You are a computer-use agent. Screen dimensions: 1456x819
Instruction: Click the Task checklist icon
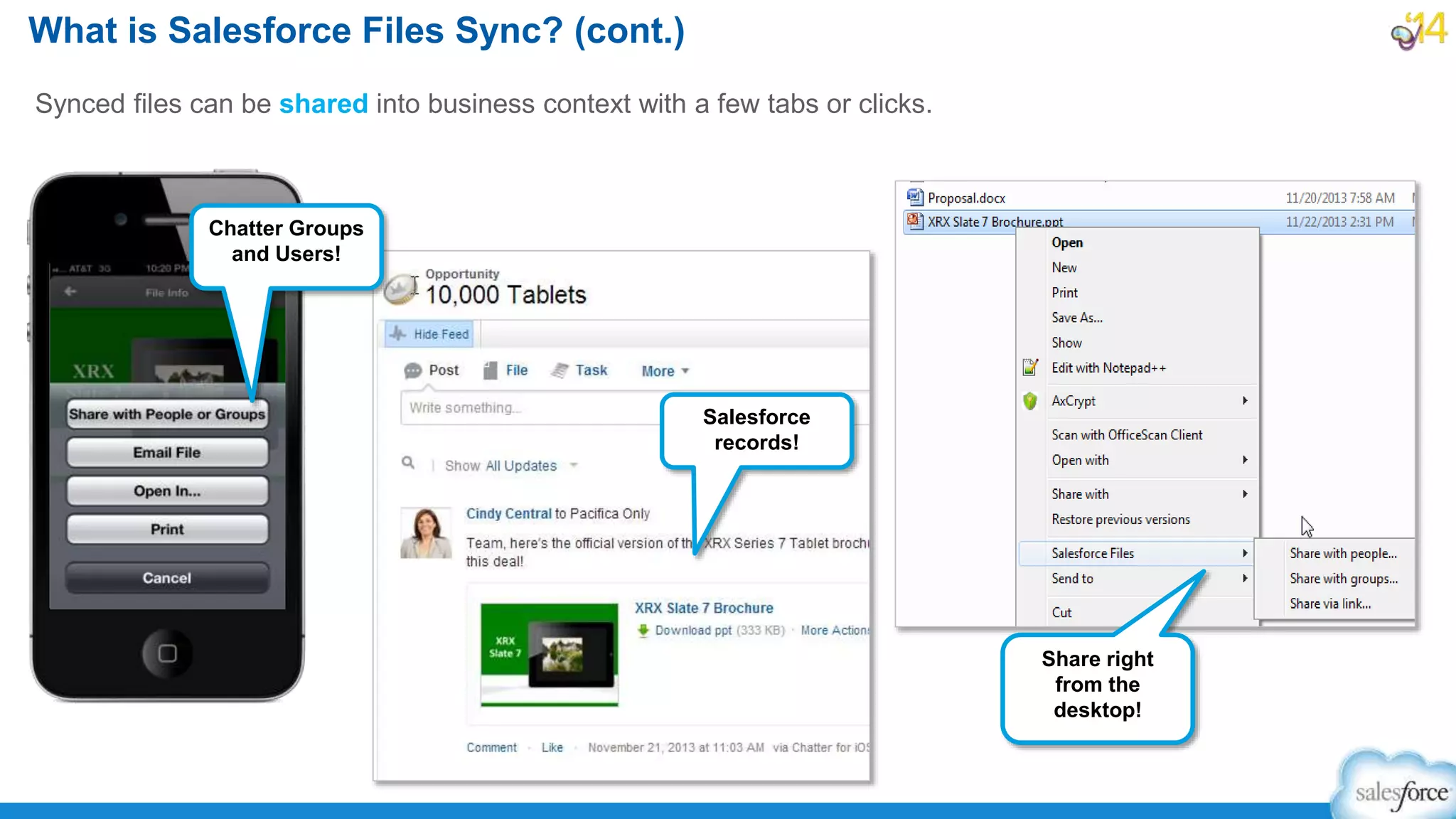point(560,370)
